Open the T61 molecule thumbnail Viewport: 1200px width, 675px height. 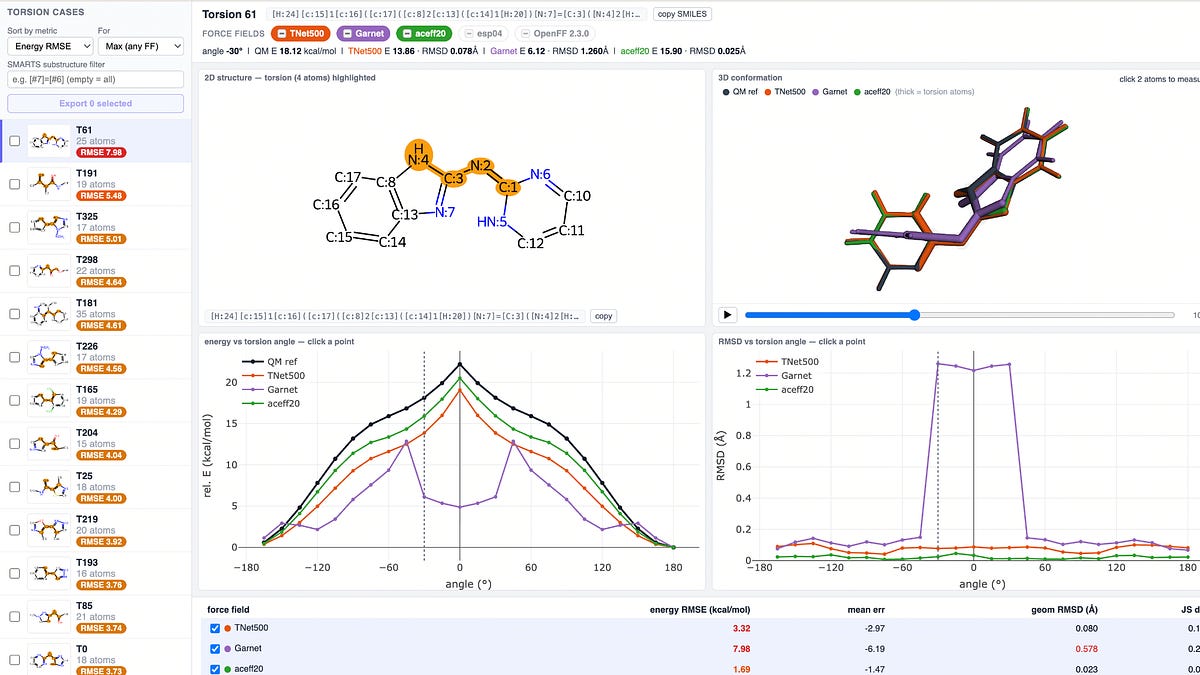pos(49,141)
